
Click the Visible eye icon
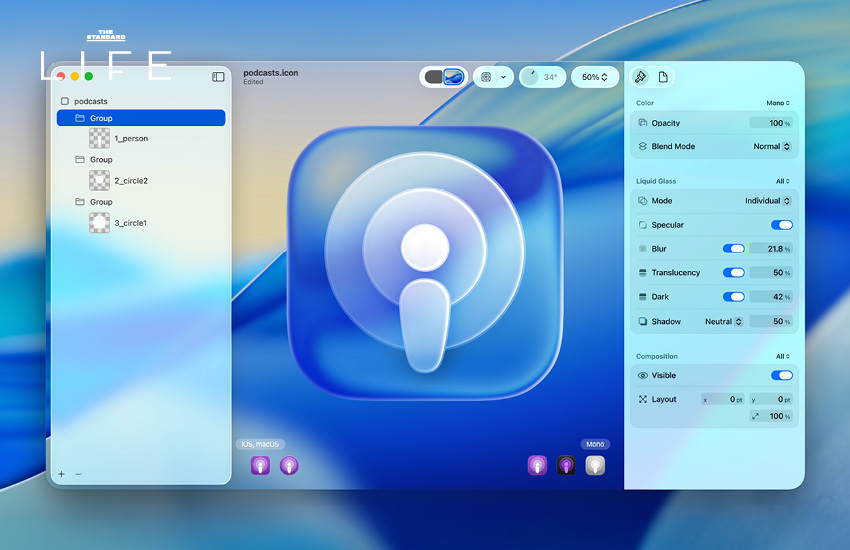(642, 375)
